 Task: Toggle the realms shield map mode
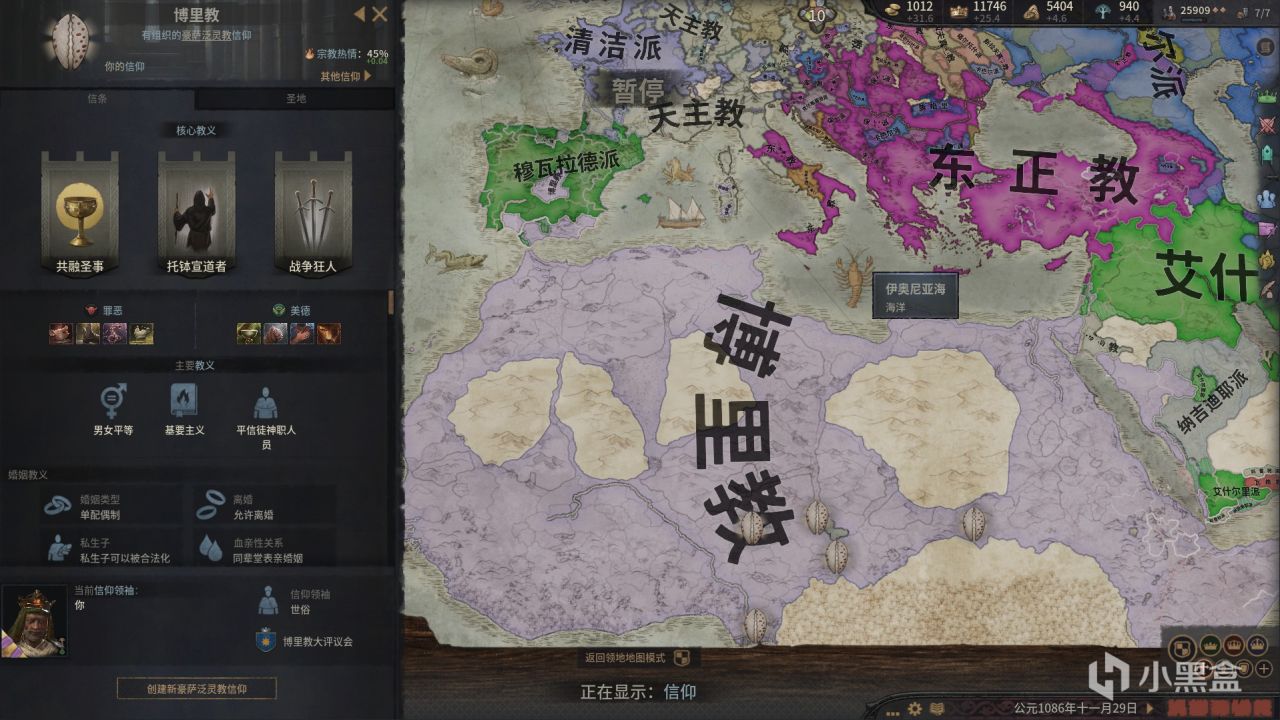click(1181, 645)
